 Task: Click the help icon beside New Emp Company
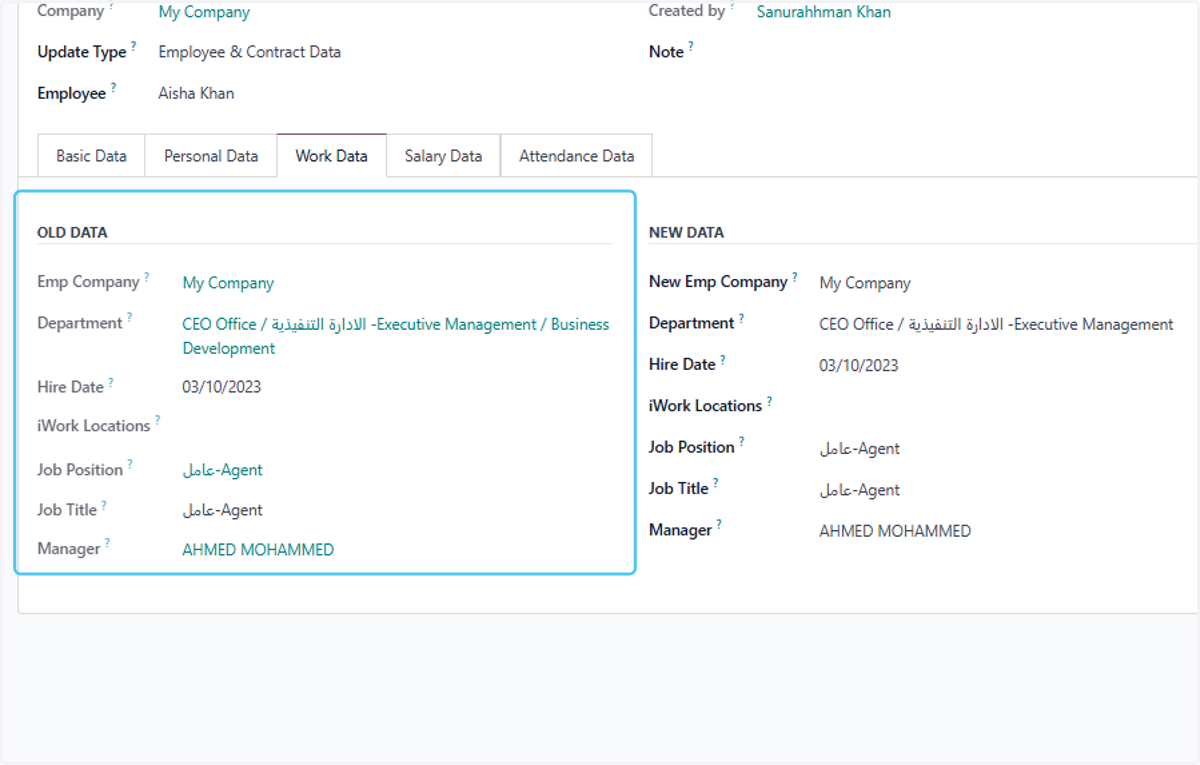point(795,277)
